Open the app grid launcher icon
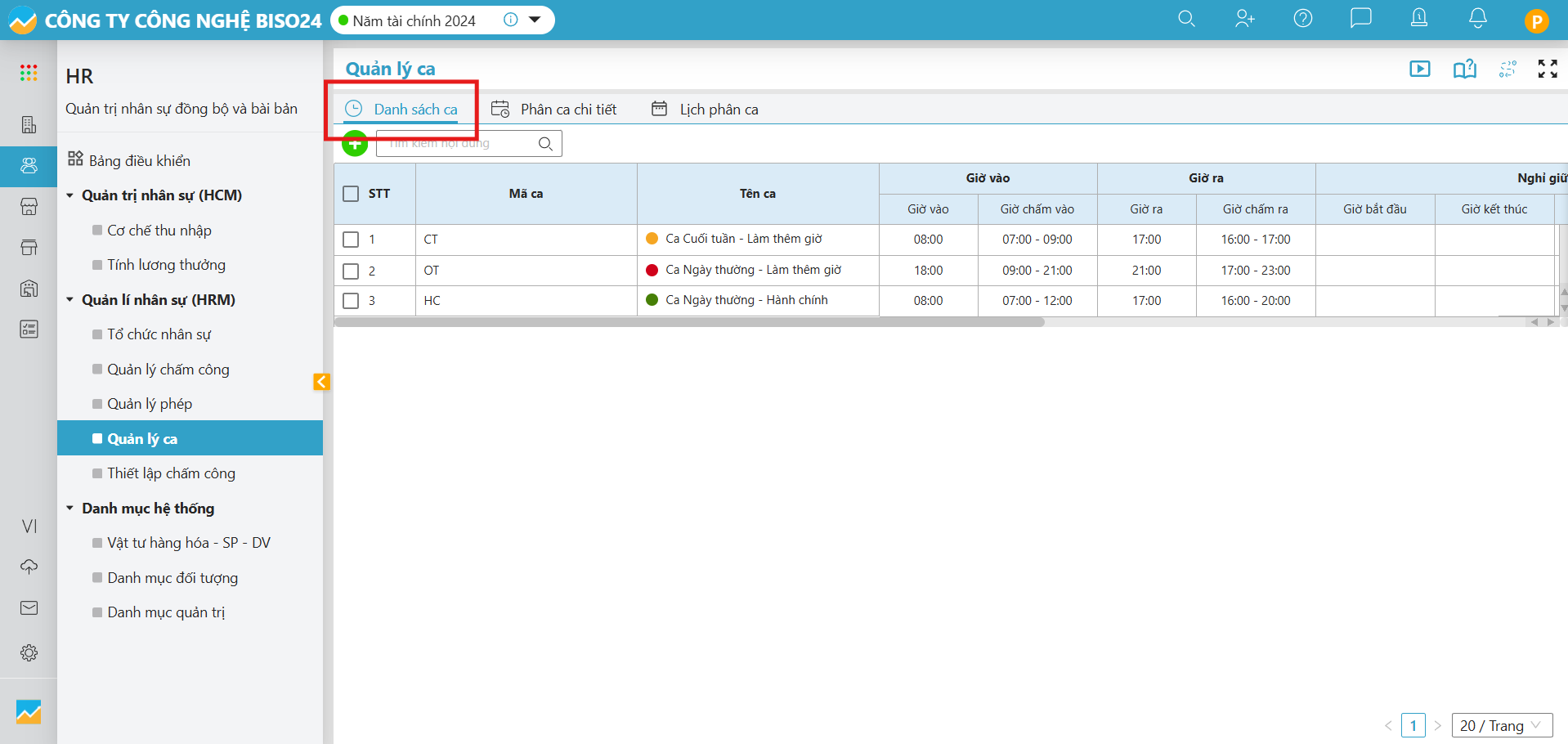1568x744 pixels. pyautogui.click(x=29, y=74)
